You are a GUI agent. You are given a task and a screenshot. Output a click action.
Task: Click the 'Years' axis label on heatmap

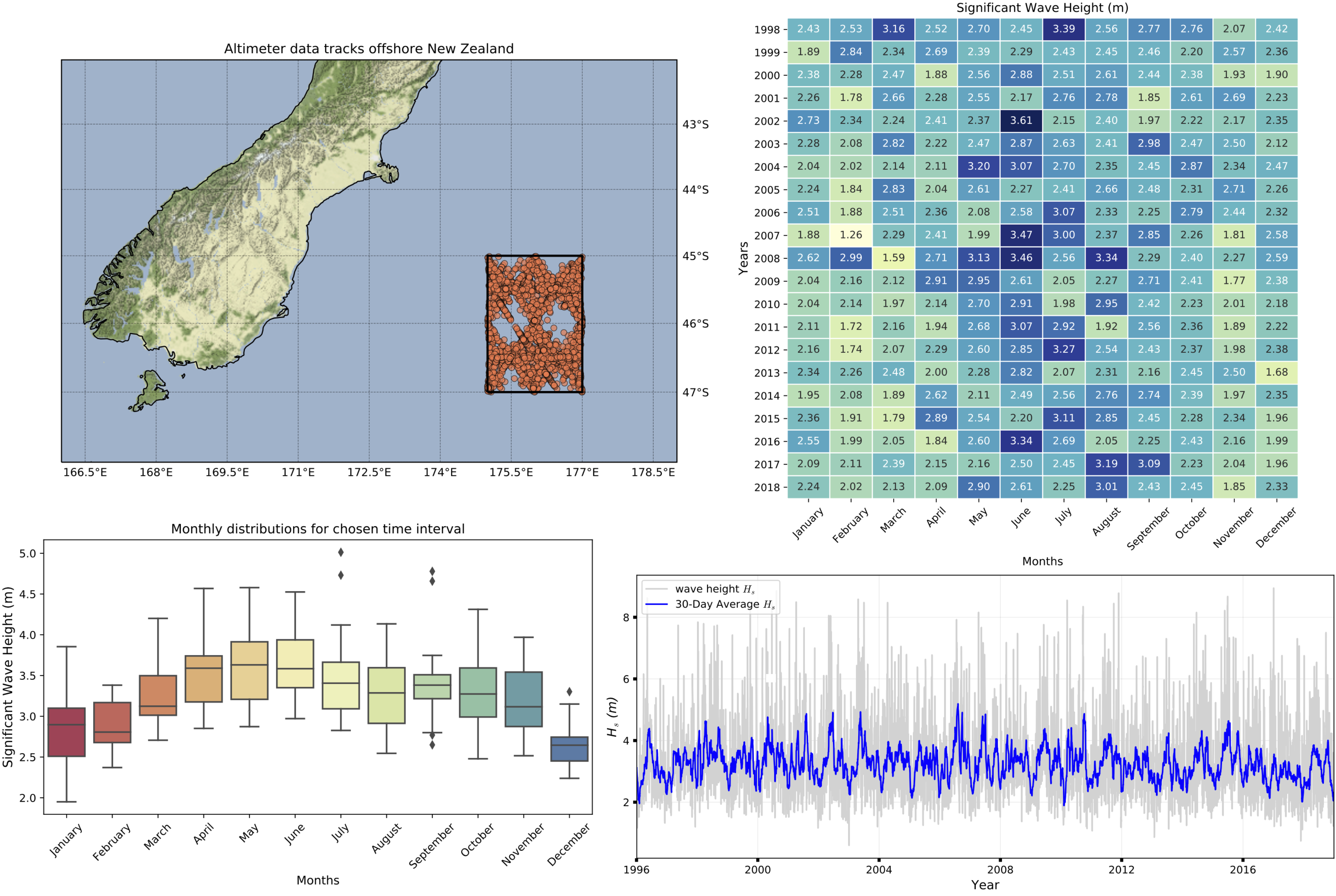[743, 258]
